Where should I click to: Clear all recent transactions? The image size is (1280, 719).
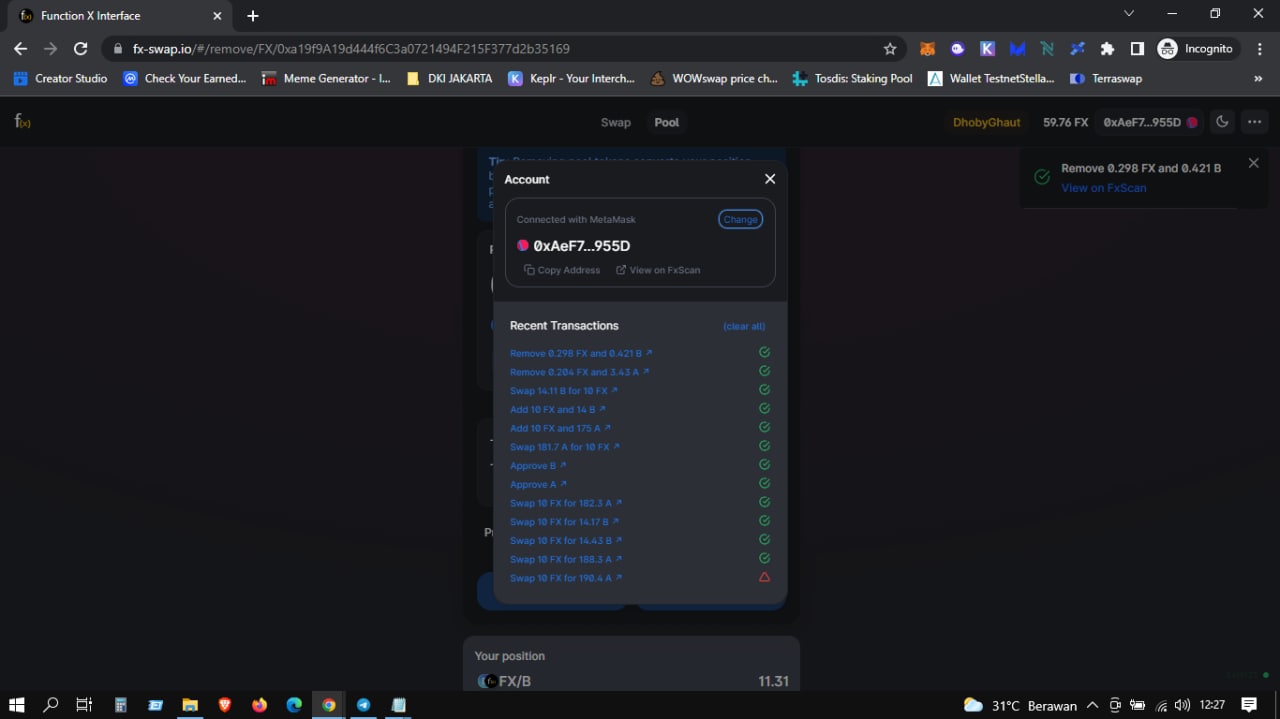[743, 326]
